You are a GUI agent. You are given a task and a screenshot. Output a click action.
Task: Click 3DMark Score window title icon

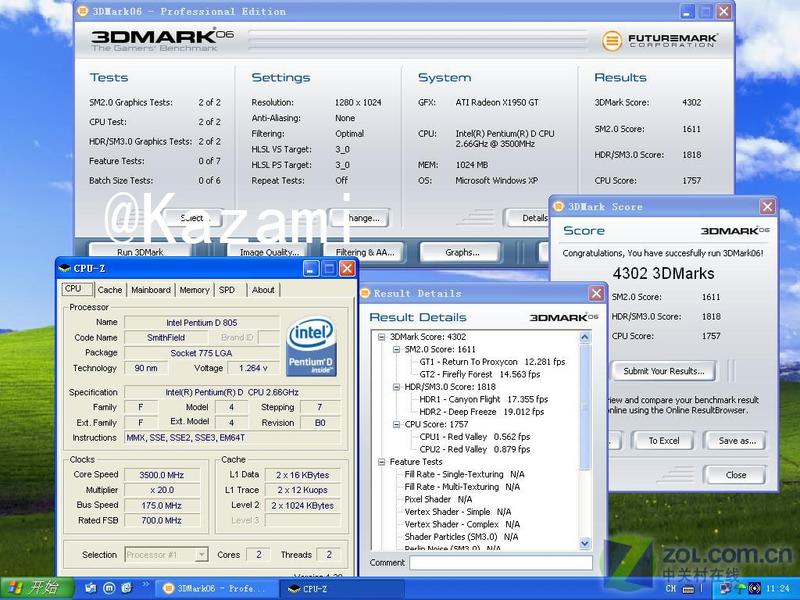click(558, 206)
